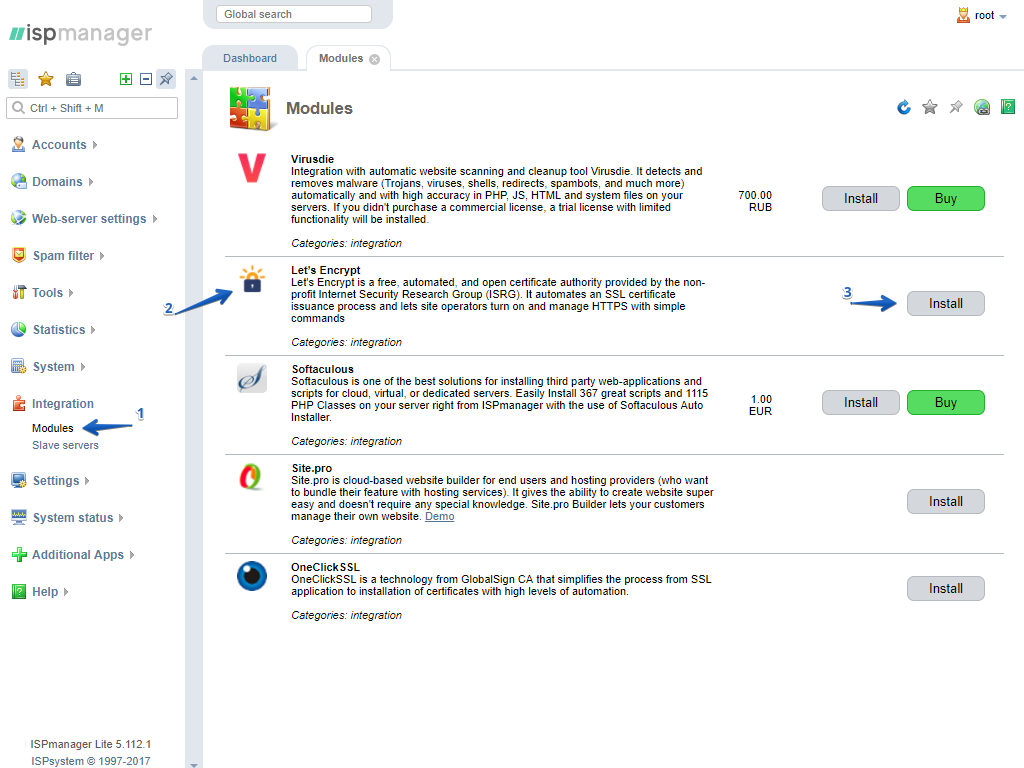1024x768 pixels.
Task: Focus the Global search field
Action: (x=294, y=14)
